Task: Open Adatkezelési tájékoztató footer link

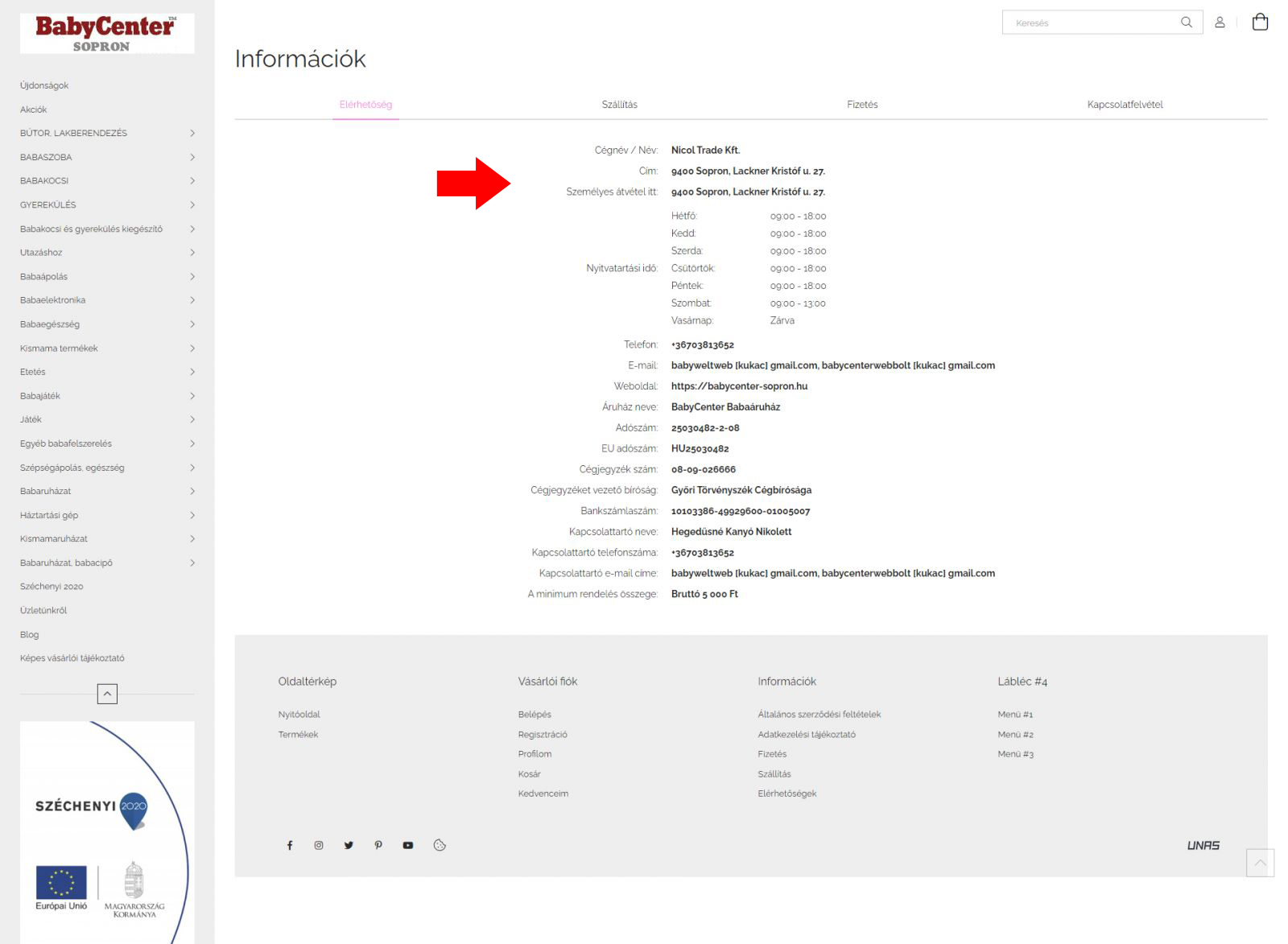Action: coord(807,735)
